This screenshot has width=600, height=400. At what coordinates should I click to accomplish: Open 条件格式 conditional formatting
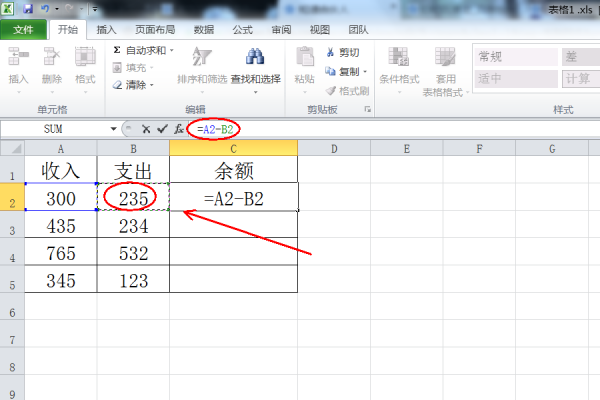tap(399, 69)
